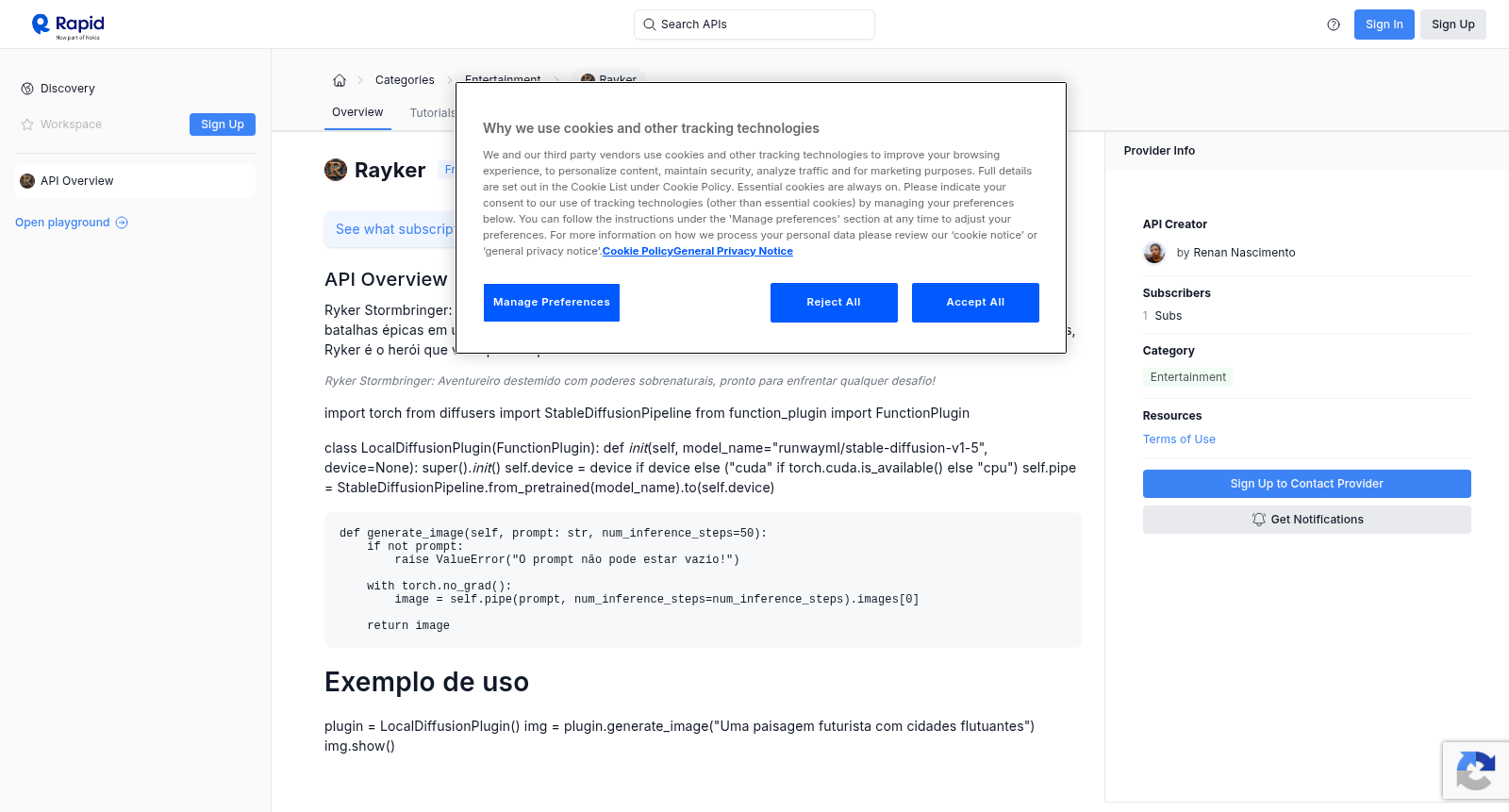Click the home breadcrumb icon
Viewport: 1509px width, 812px height.
point(340,80)
